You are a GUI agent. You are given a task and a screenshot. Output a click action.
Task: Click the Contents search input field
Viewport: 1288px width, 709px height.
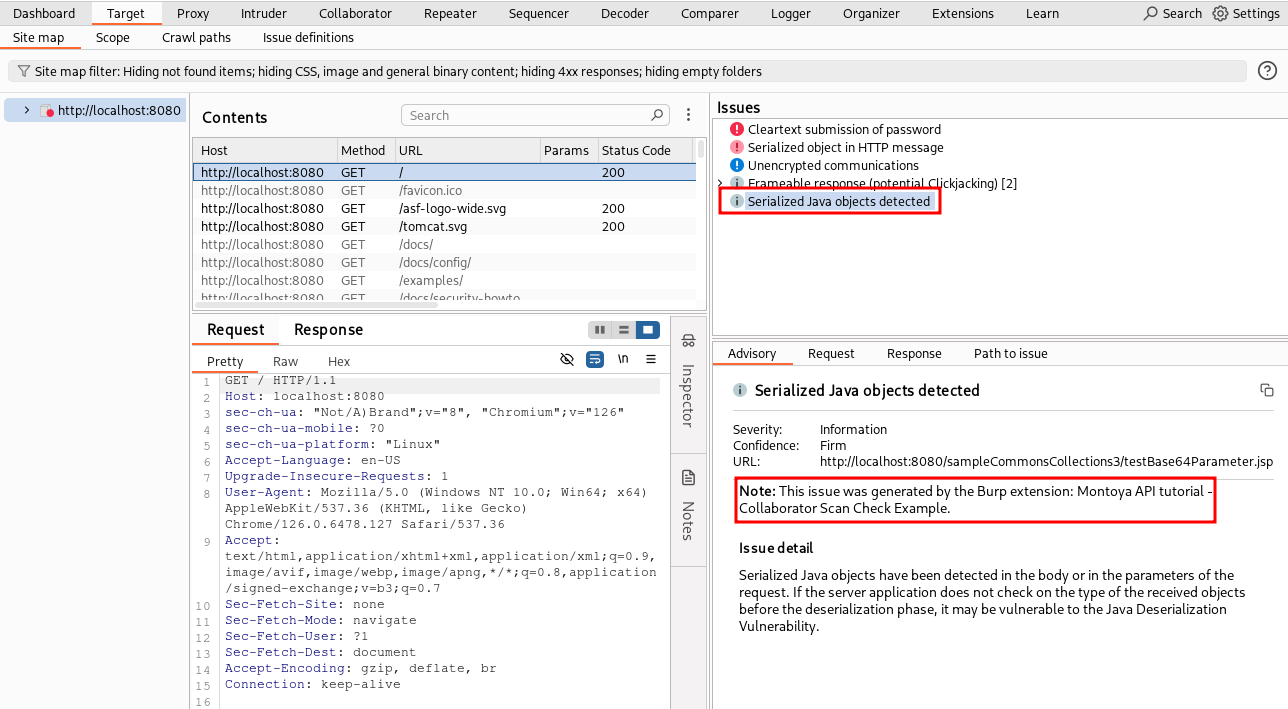point(525,115)
